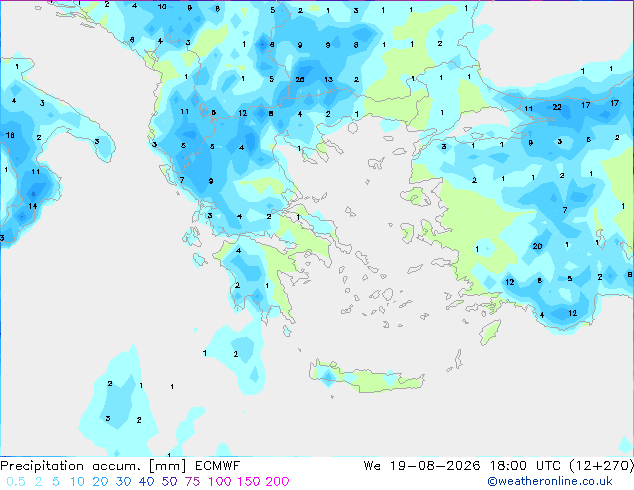Select the 2 mm legend value
Screen dimensions: 634x490
coord(38,482)
